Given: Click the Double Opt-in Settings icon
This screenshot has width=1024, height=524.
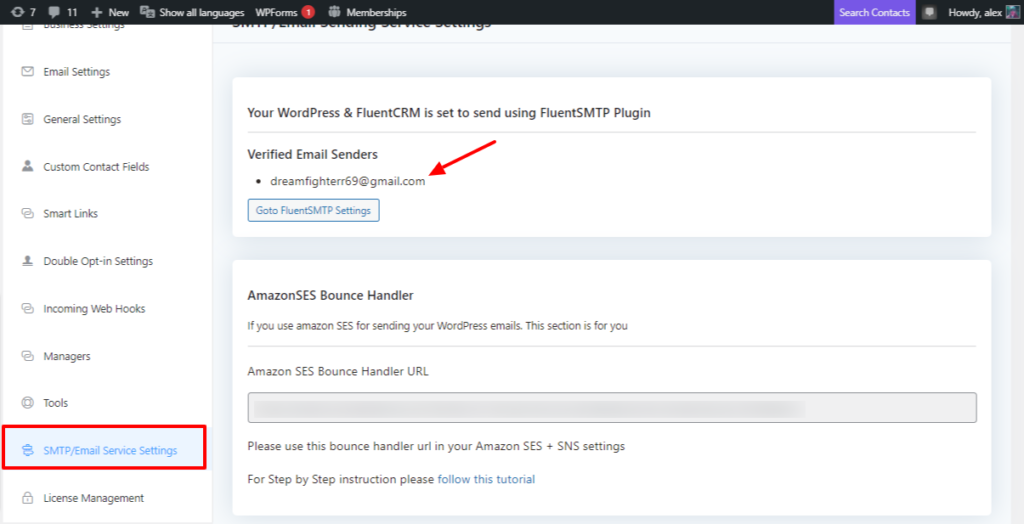Looking at the screenshot, I should (x=27, y=261).
